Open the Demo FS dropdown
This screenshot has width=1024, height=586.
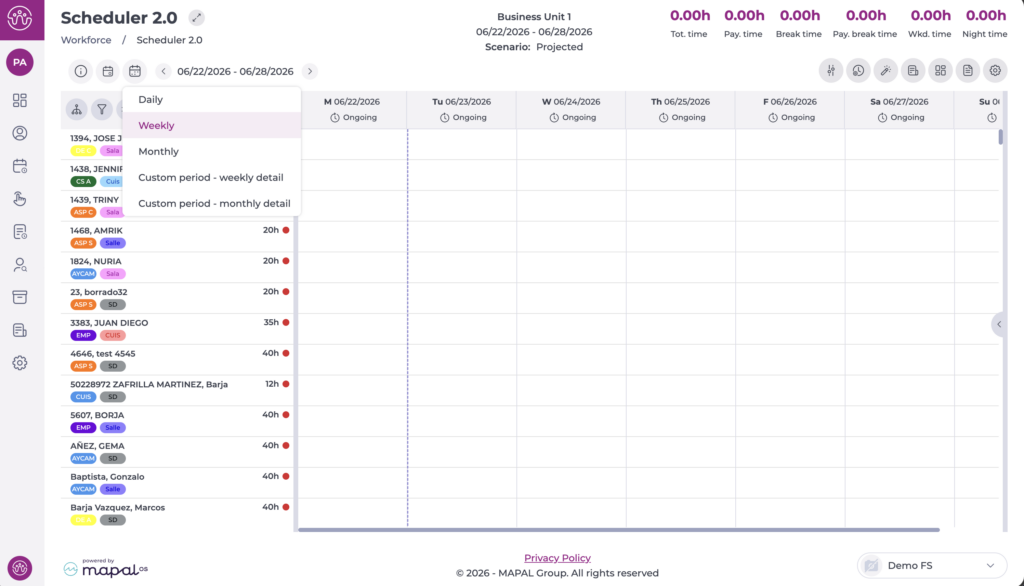click(x=932, y=565)
